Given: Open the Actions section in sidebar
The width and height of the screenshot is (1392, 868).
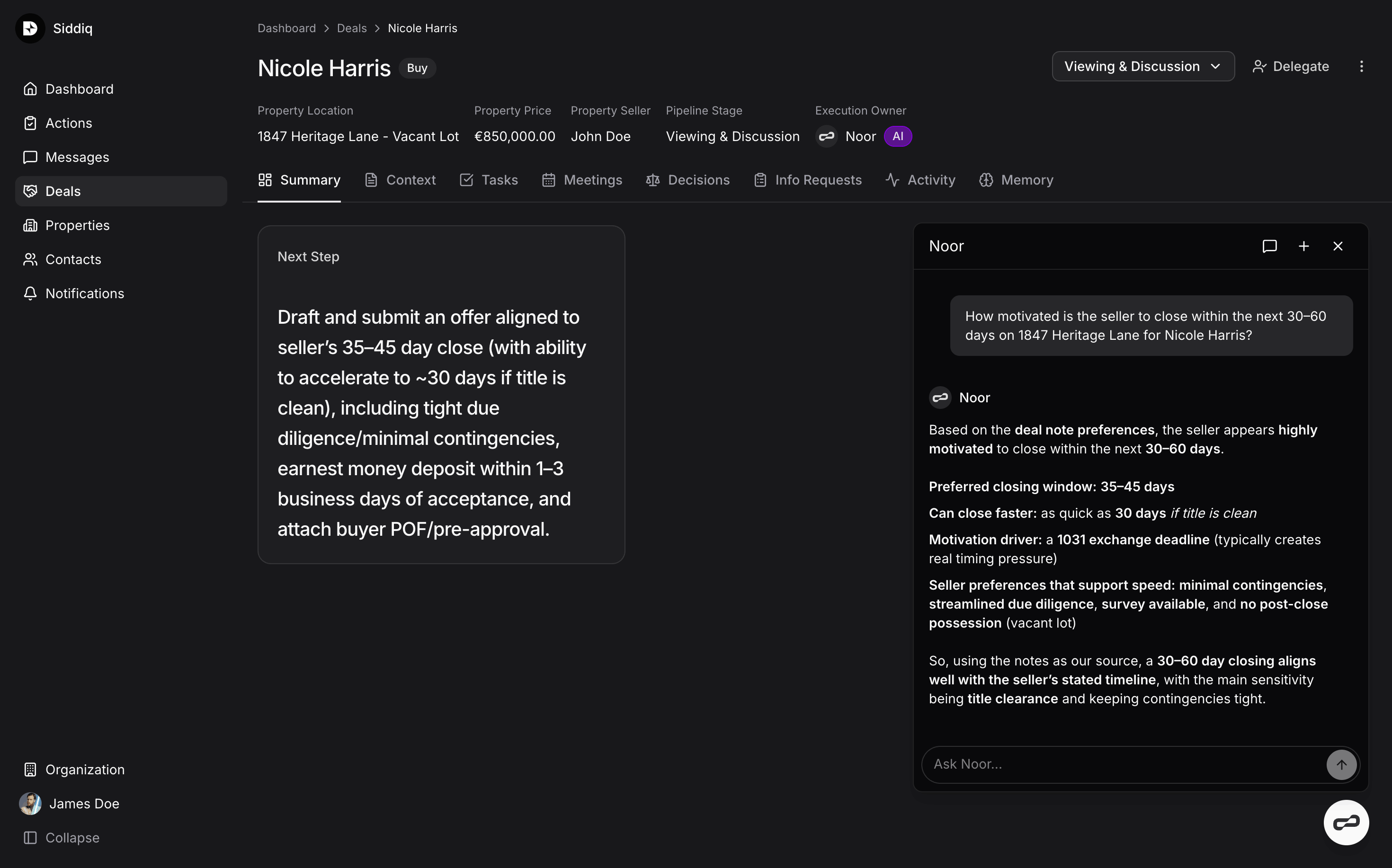Looking at the screenshot, I should [69, 123].
